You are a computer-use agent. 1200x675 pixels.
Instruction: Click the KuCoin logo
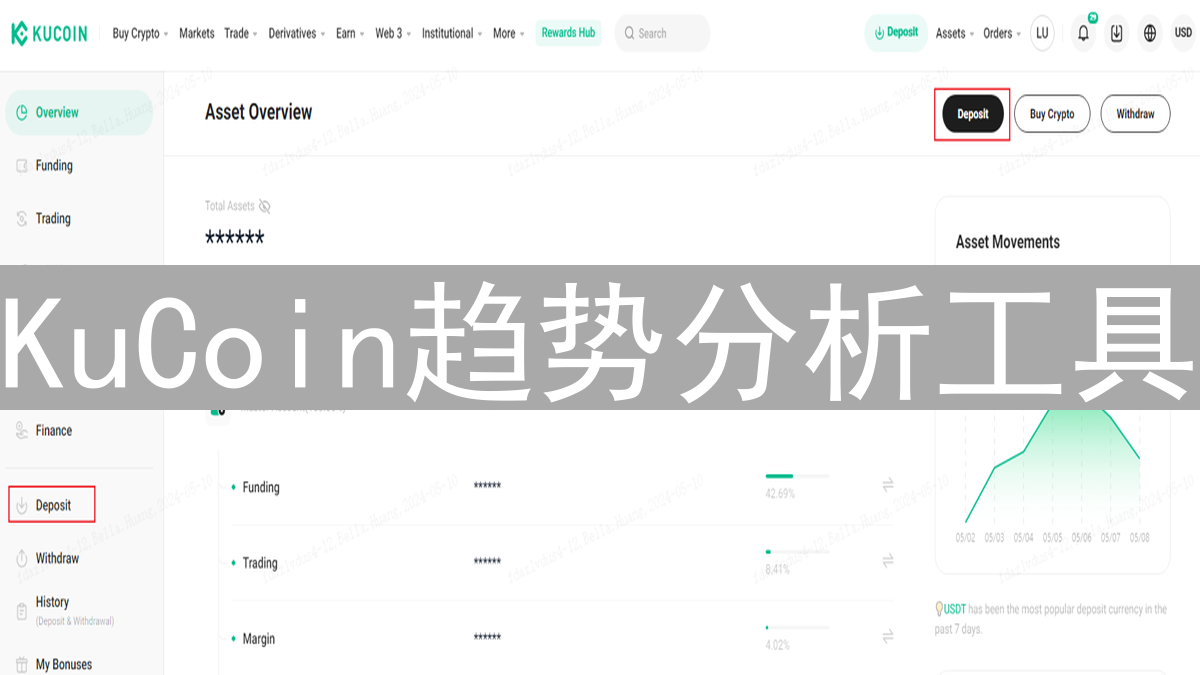[x=49, y=33]
